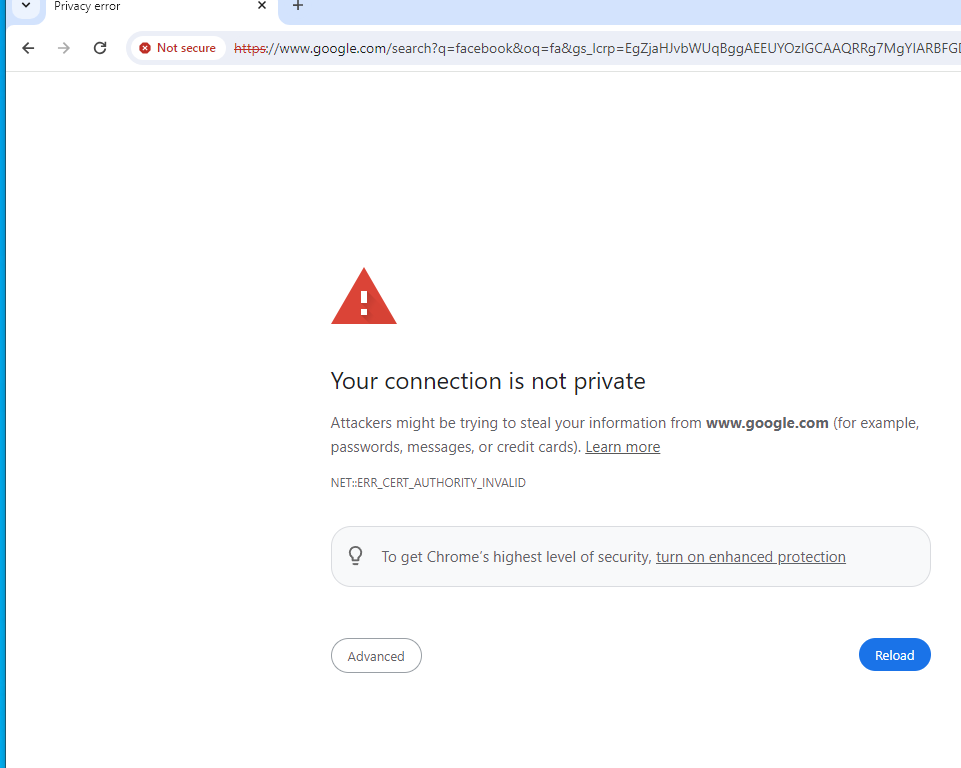Focus the google.com search URL in the address bar
This screenshot has width=961, height=768.
point(600,48)
